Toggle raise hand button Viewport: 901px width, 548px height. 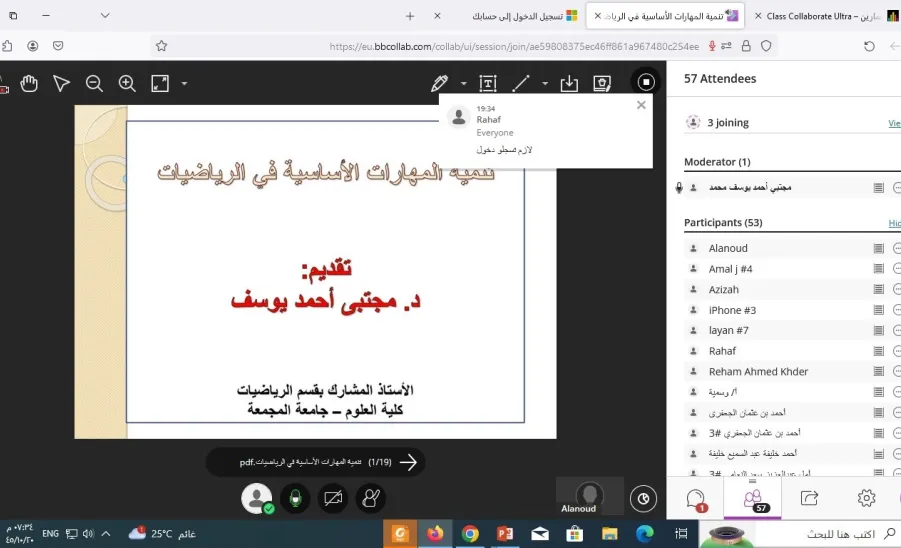(x=371, y=498)
